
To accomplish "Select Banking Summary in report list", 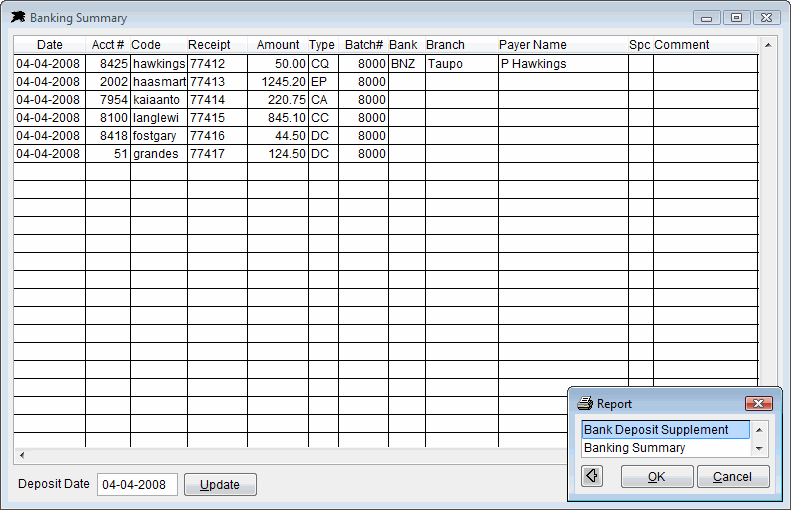I will tap(665, 447).
